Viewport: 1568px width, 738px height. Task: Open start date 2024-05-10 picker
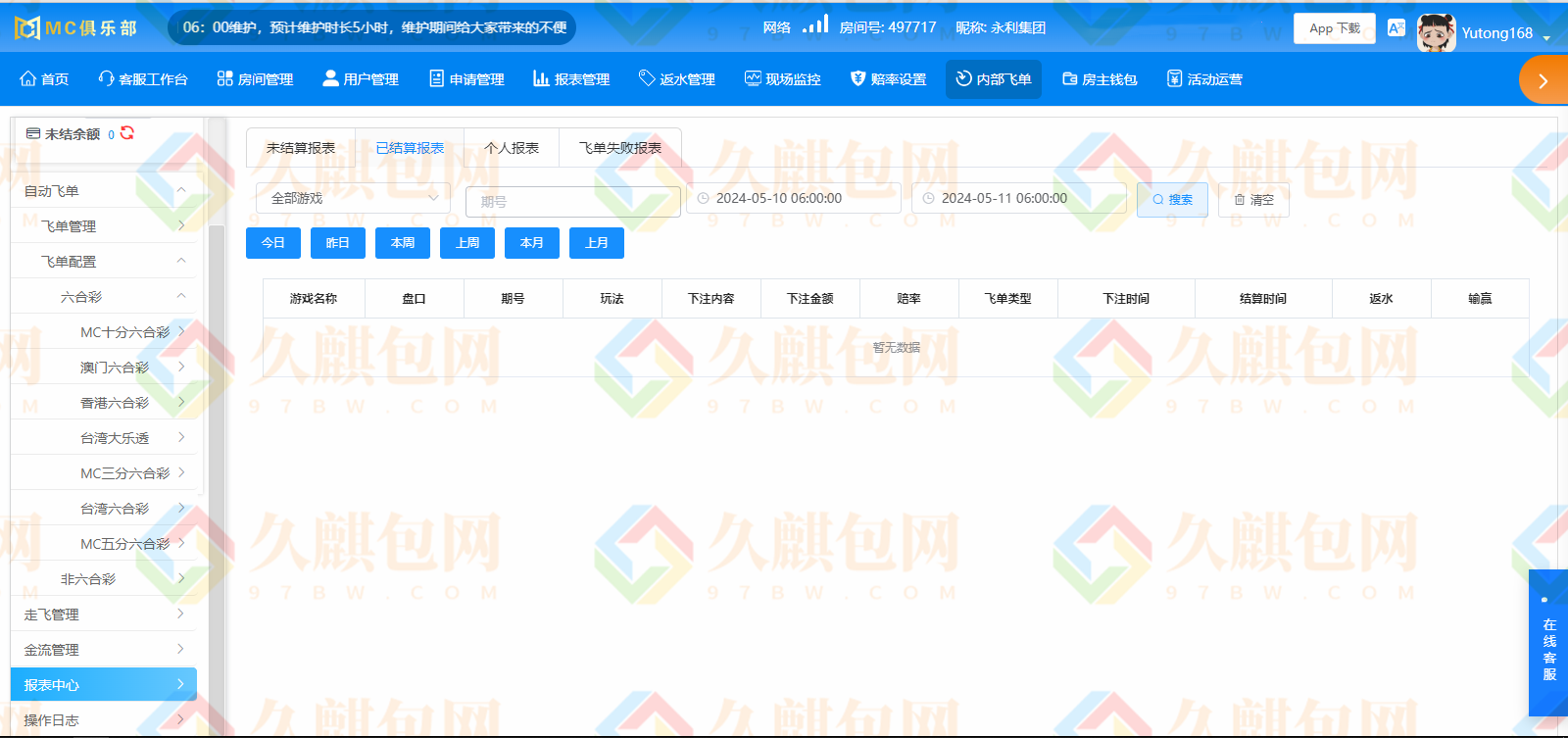pyautogui.click(x=794, y=198)
